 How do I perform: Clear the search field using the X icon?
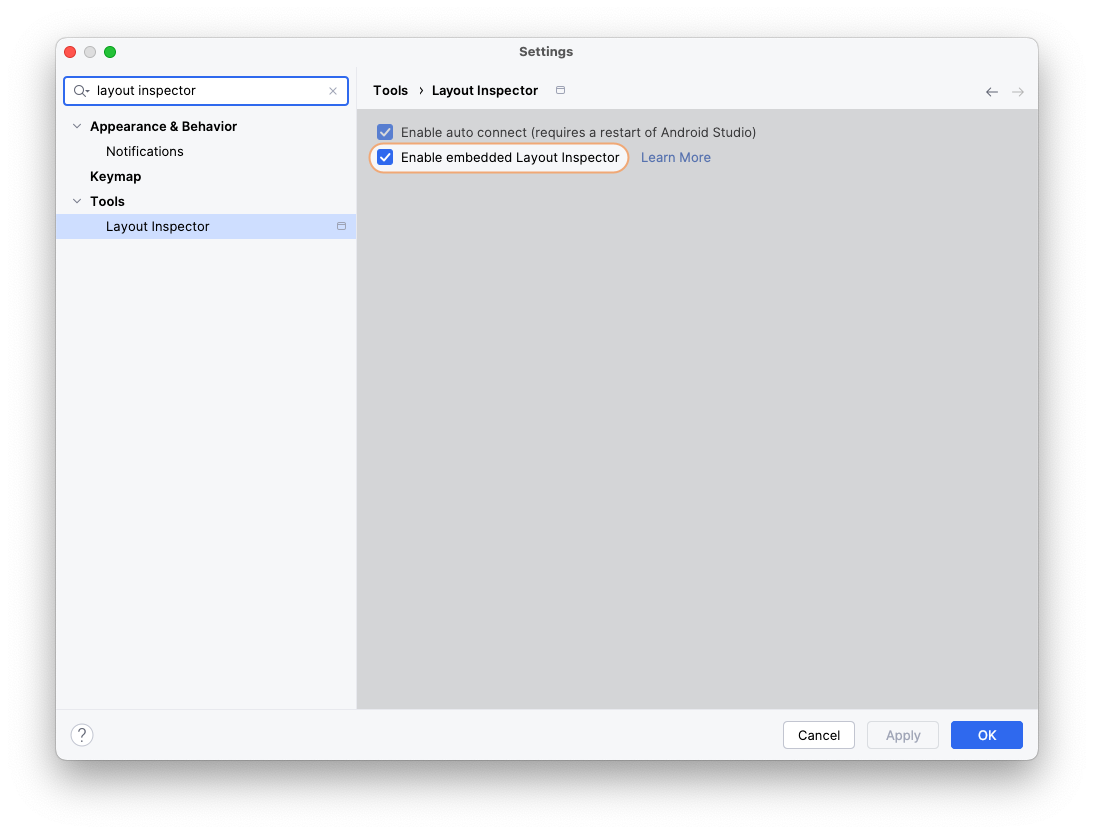click(333, 90)
